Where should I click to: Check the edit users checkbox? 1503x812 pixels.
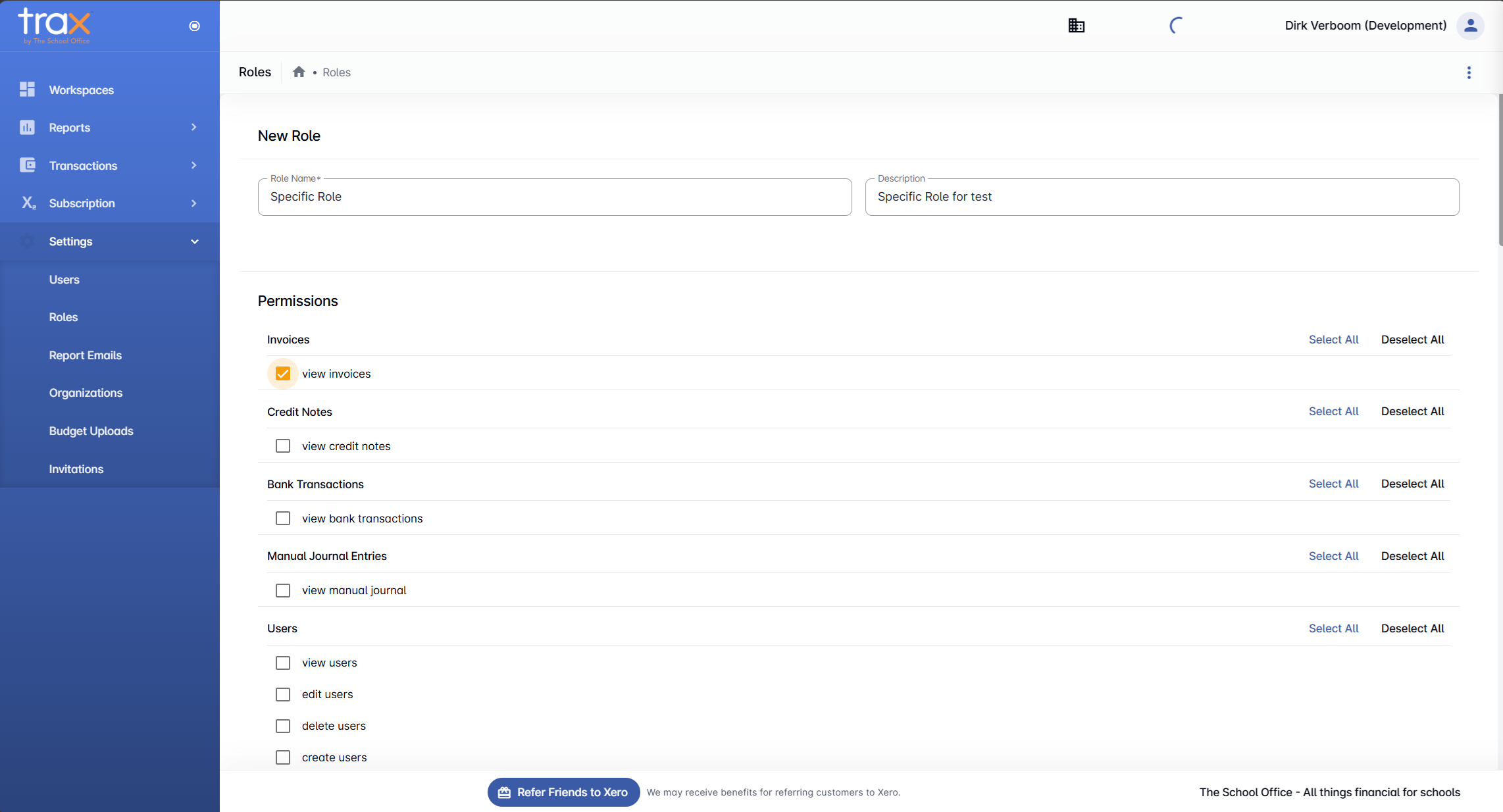pos(283,694)
